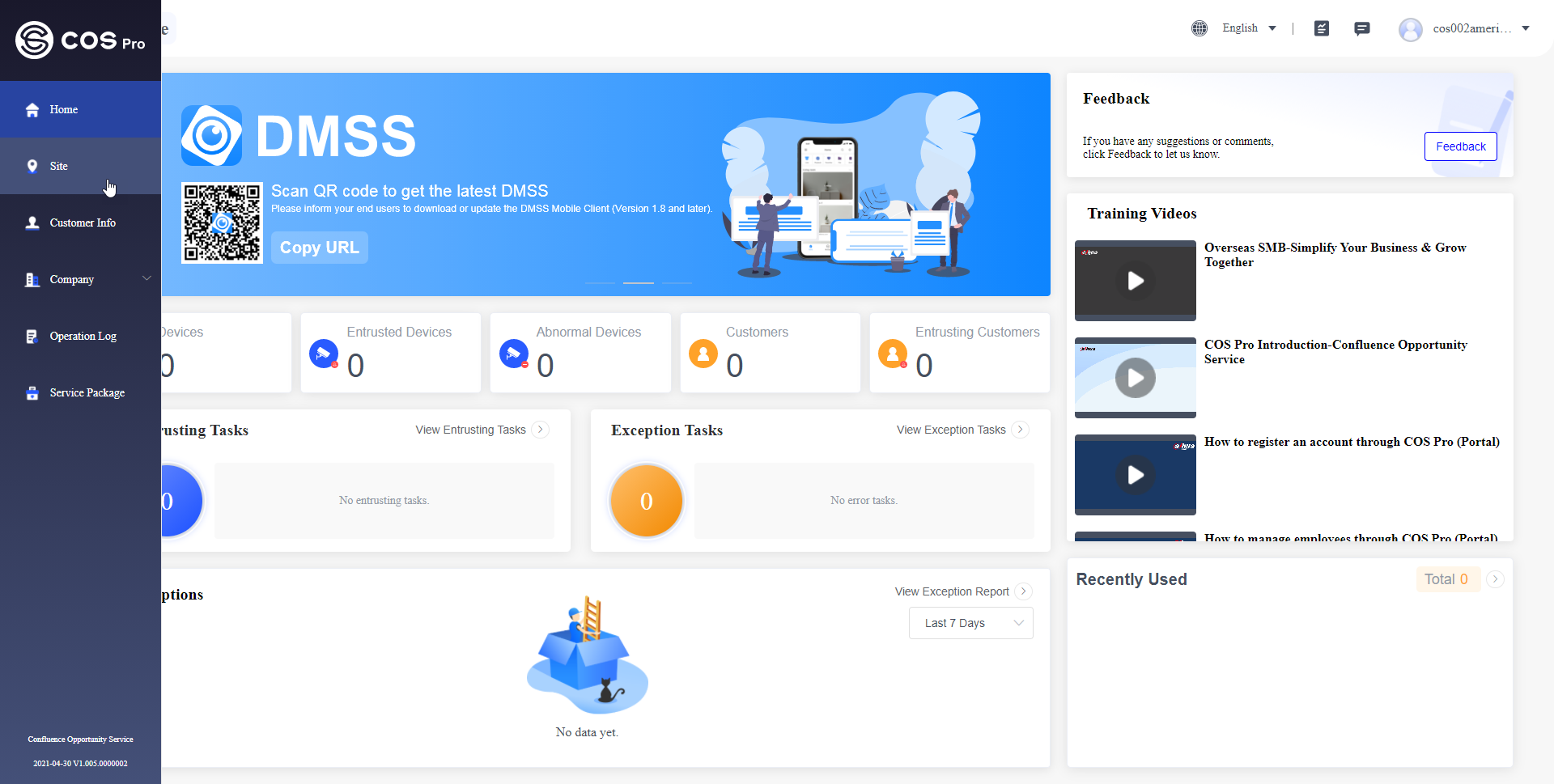Click the Operation Log document icon
The width and height of the screenshot is (1554, 784).
(x=32, y=337)
